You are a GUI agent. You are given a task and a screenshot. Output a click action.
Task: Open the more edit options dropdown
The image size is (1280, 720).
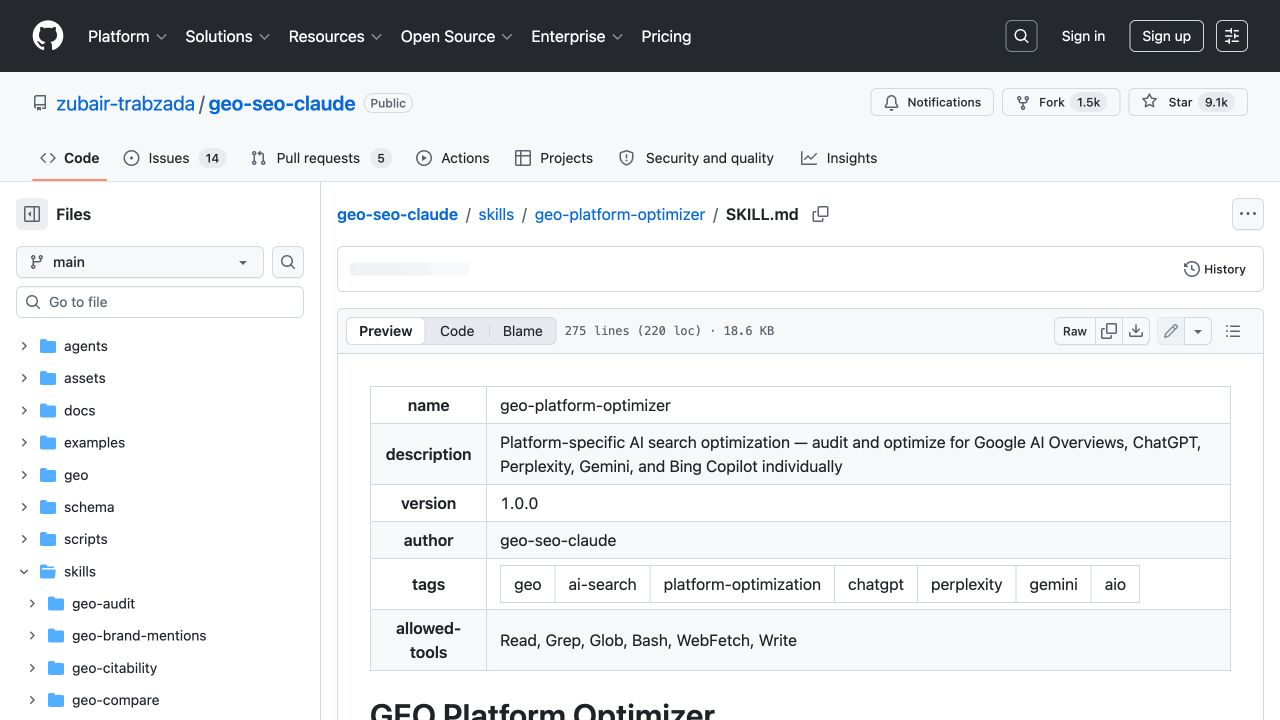click(x=1198, y=331)
